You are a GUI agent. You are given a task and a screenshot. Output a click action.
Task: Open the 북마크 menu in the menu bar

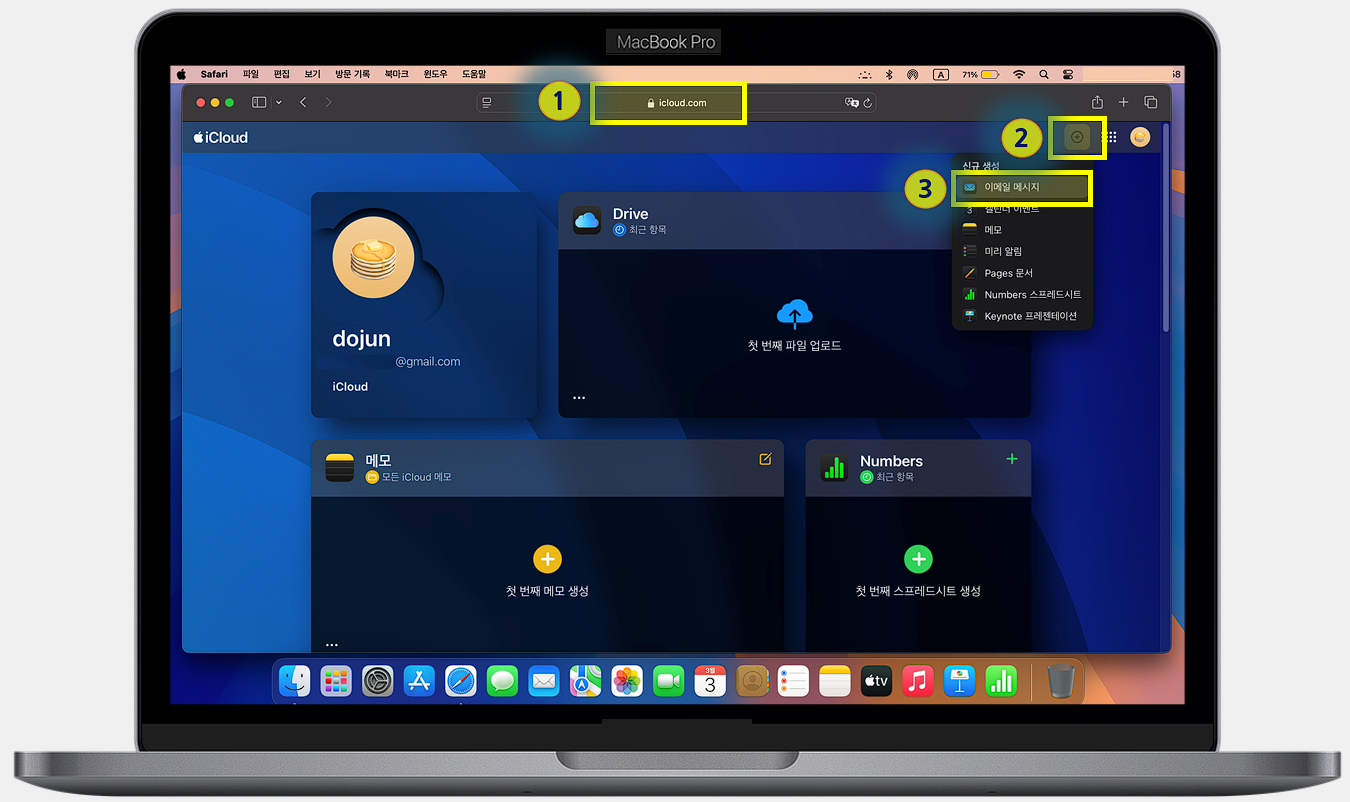pyautogui.click(x=397, y=74)
